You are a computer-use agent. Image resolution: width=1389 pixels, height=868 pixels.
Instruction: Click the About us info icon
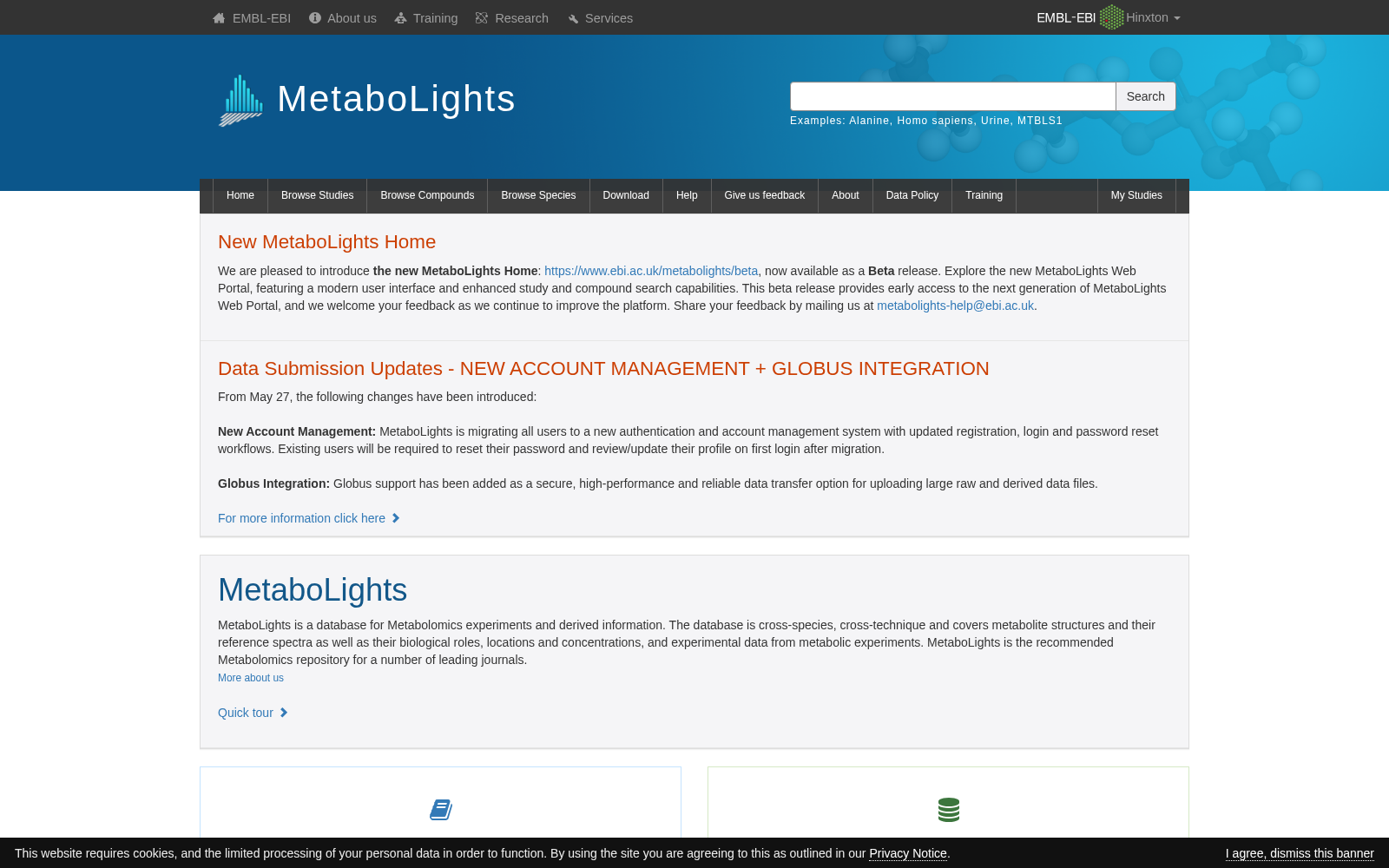tap(315, 17)
